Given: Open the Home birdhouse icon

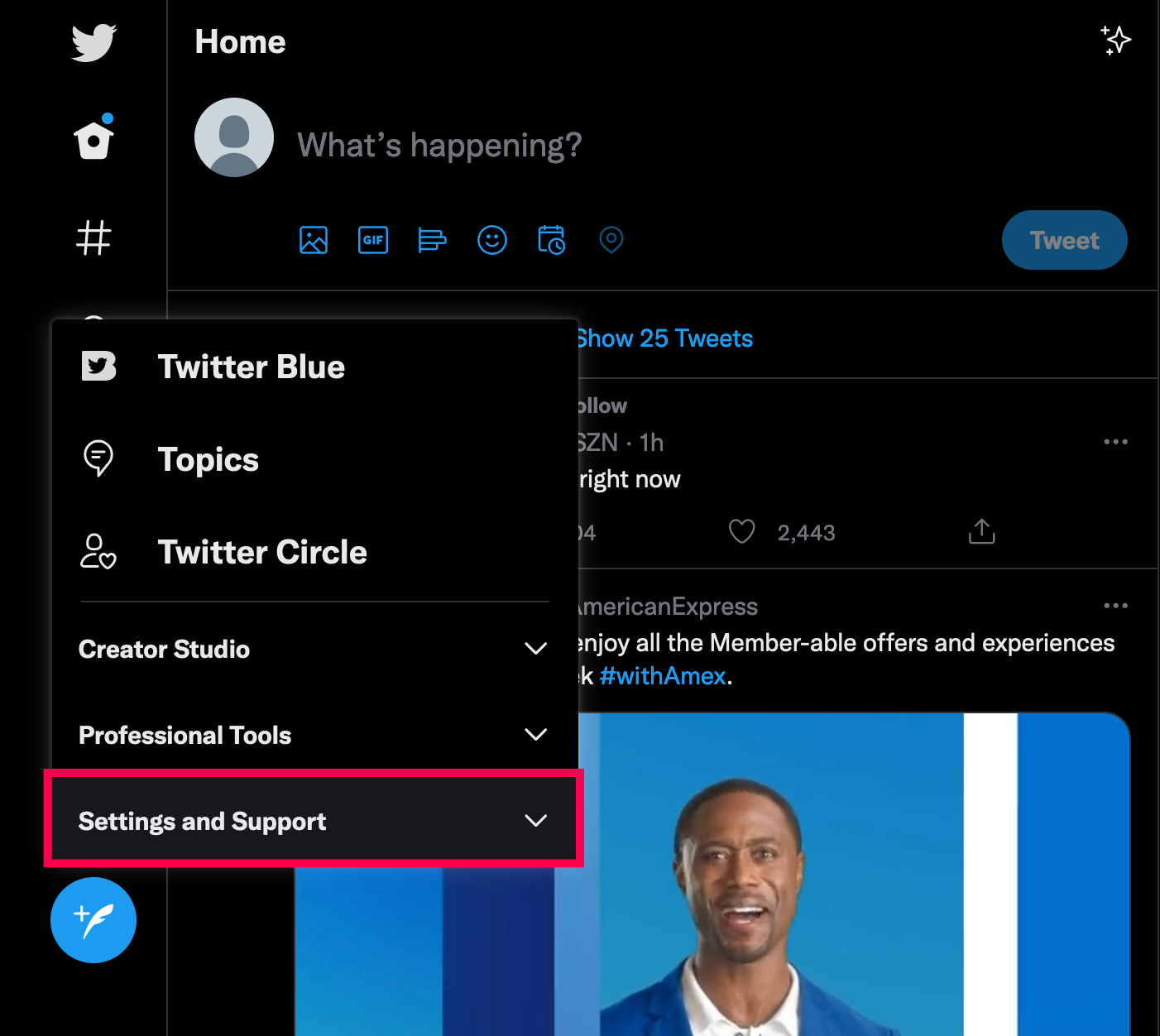Looking at the screenshot, I should 93,140.
